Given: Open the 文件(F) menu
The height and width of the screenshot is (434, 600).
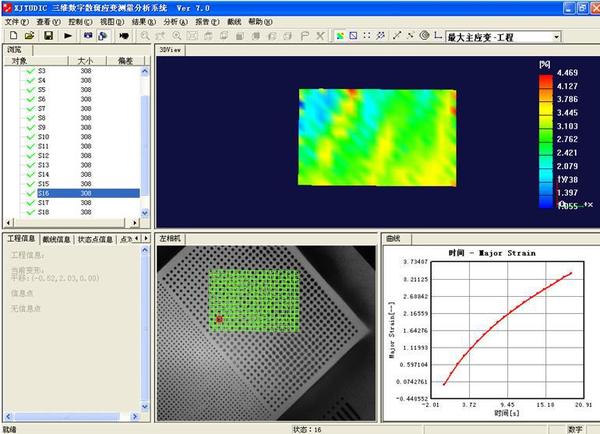Looking at the screenshot, I should coord(16,22).
